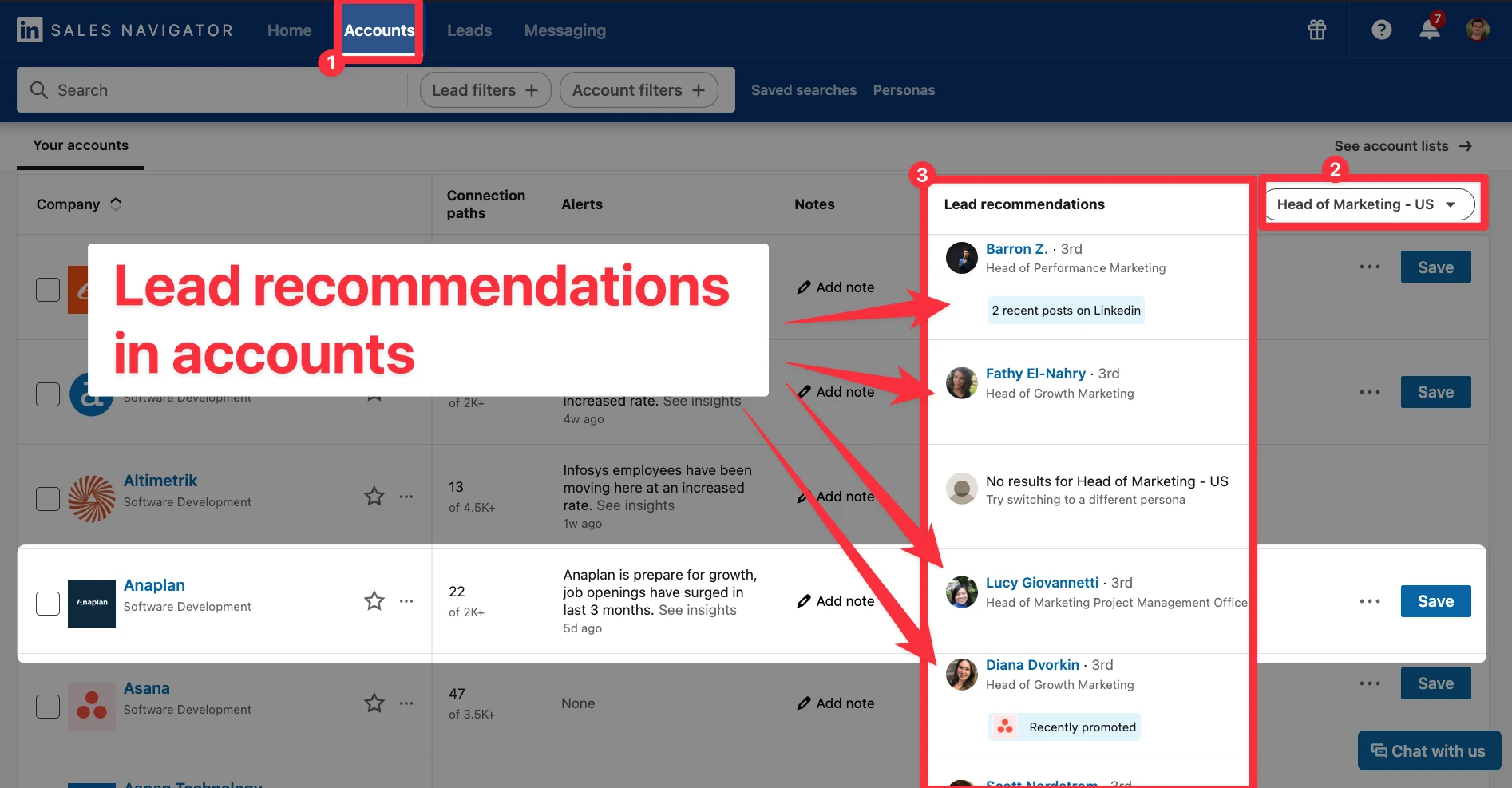
Task: Open the Asana account link
Action: [147, 688]
